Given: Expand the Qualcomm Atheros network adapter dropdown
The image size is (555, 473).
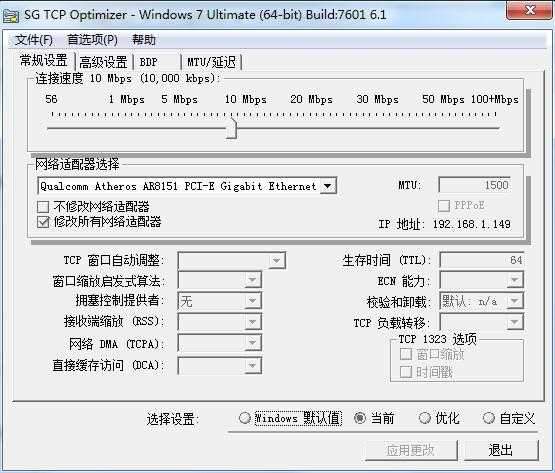Looking at the screenshot, I should 328,186.
